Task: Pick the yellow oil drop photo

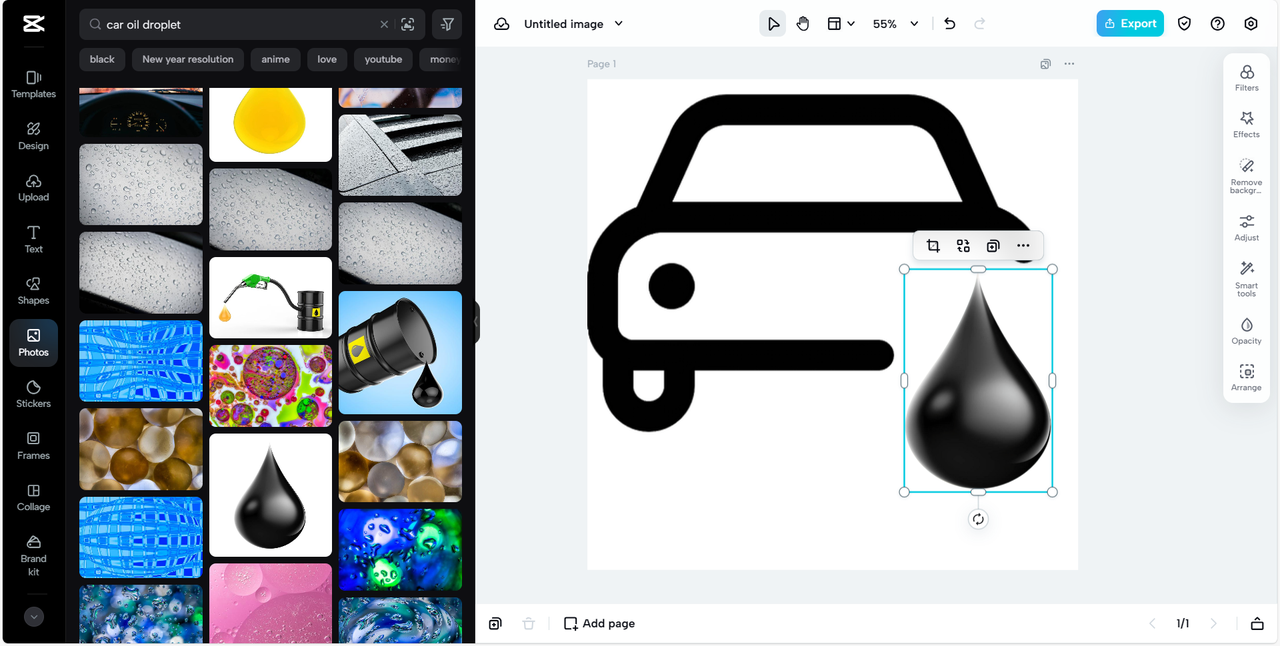Action: pyautogui.click(x=270, y=124)
